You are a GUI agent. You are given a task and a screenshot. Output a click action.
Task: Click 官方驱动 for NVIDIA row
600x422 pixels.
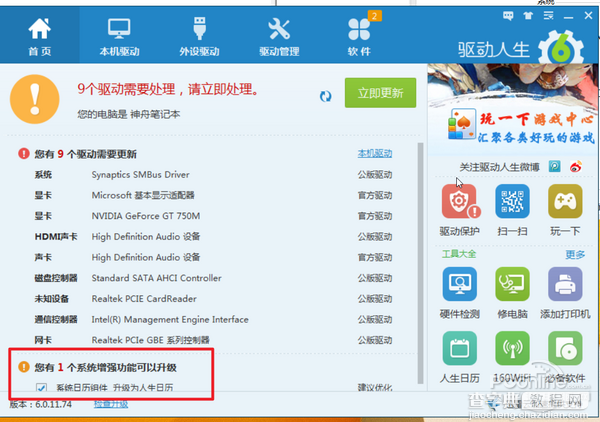tap(375, 216)
